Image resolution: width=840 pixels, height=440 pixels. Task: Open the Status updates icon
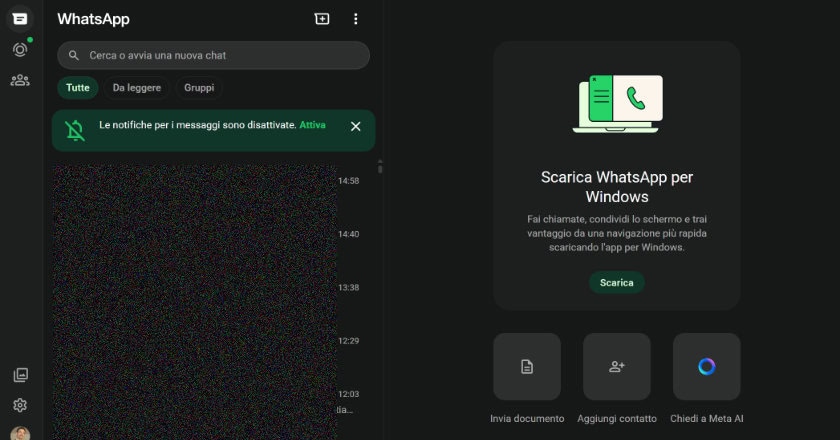pyautogui.click(x=20, y=50)
